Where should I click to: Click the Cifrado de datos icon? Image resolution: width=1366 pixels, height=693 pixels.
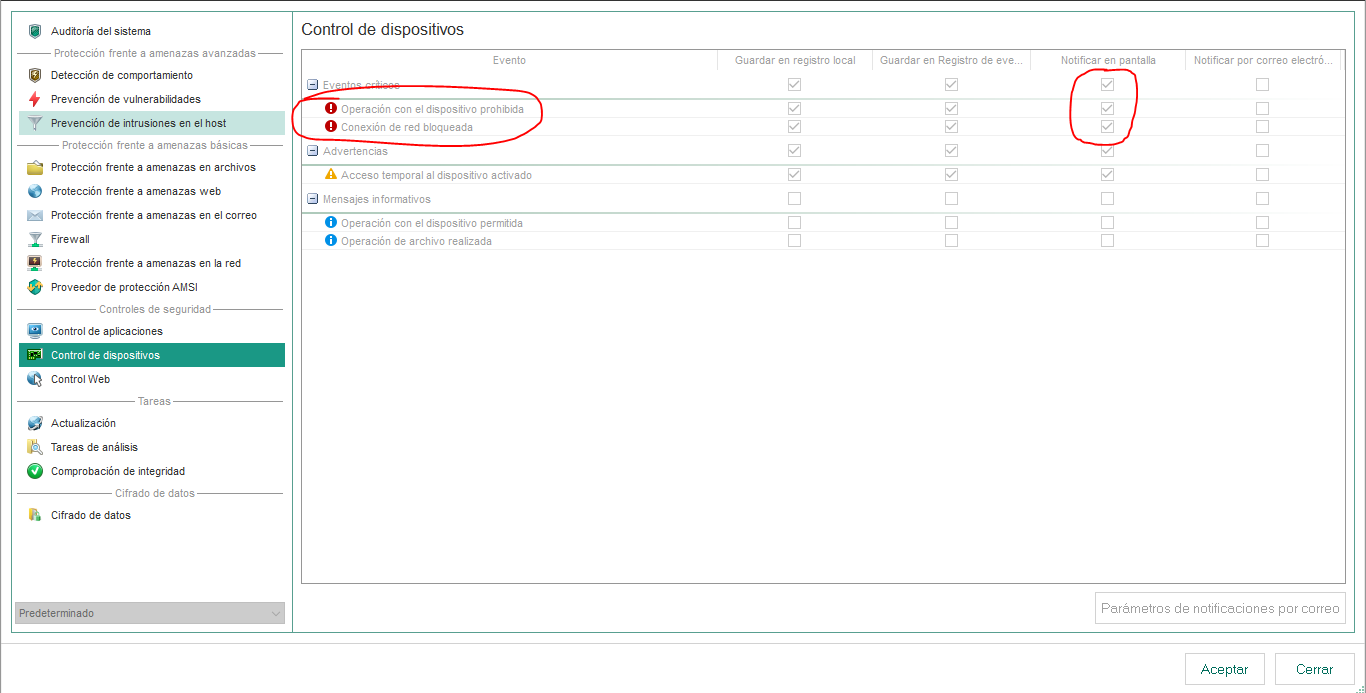point(35,515)
